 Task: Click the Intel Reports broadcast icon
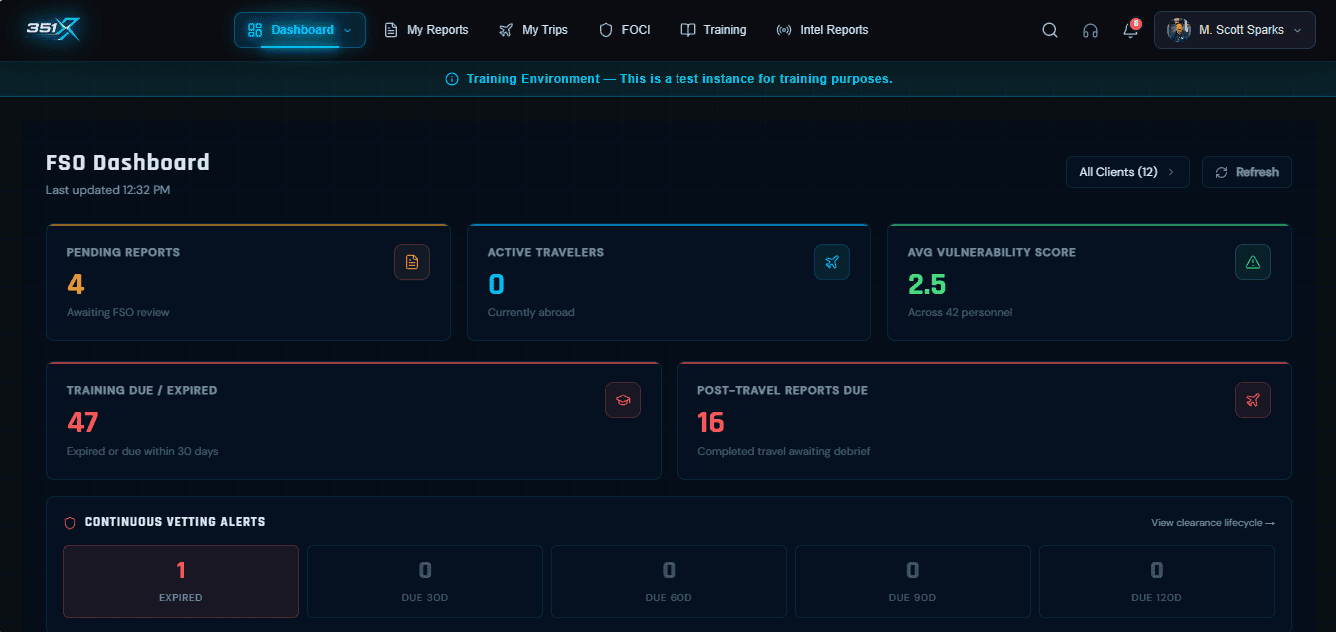[784, 30]
